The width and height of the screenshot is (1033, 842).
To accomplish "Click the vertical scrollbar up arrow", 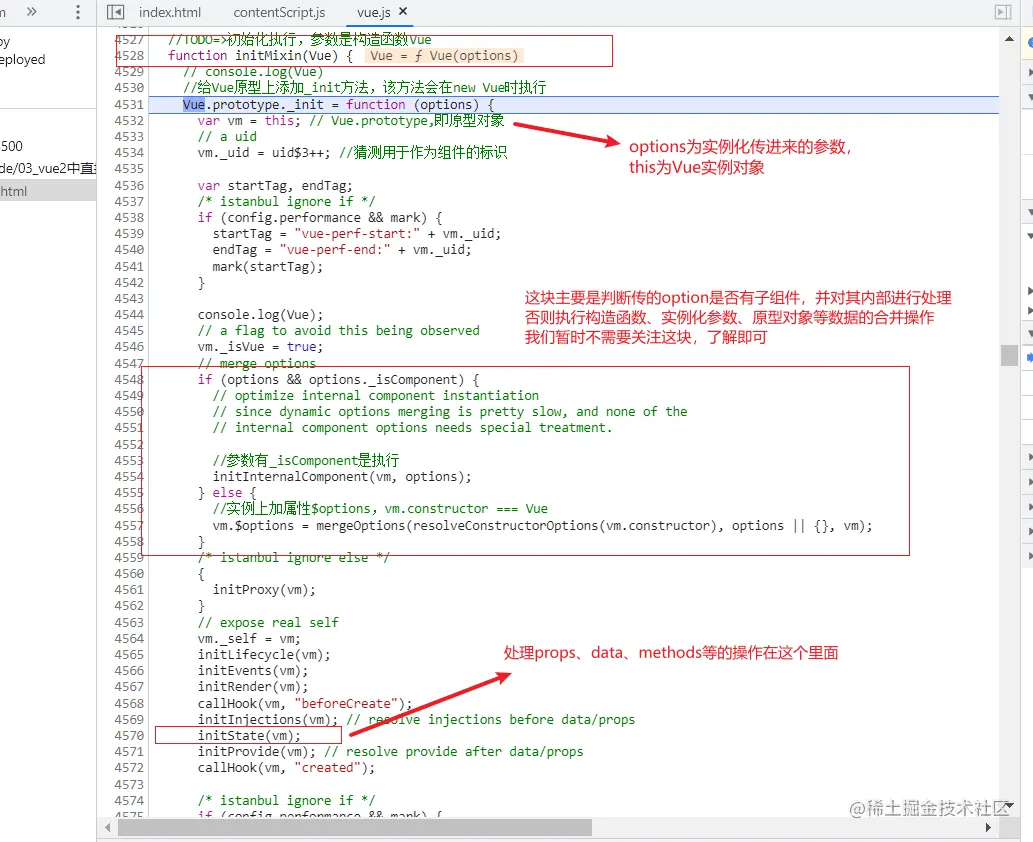I will tap(1009, 39).
